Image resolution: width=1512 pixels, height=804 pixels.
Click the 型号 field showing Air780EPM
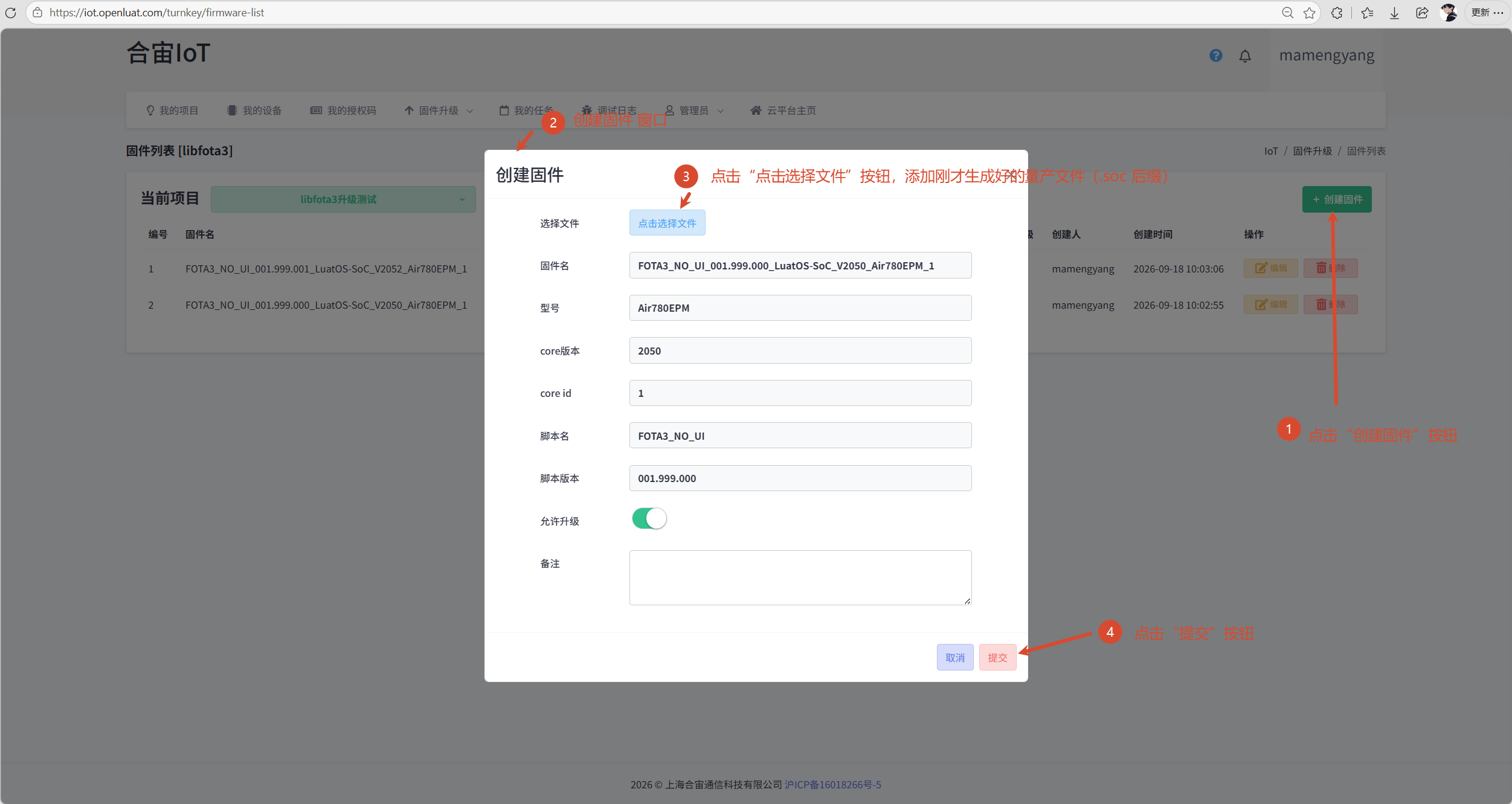(x=800, y=307)
